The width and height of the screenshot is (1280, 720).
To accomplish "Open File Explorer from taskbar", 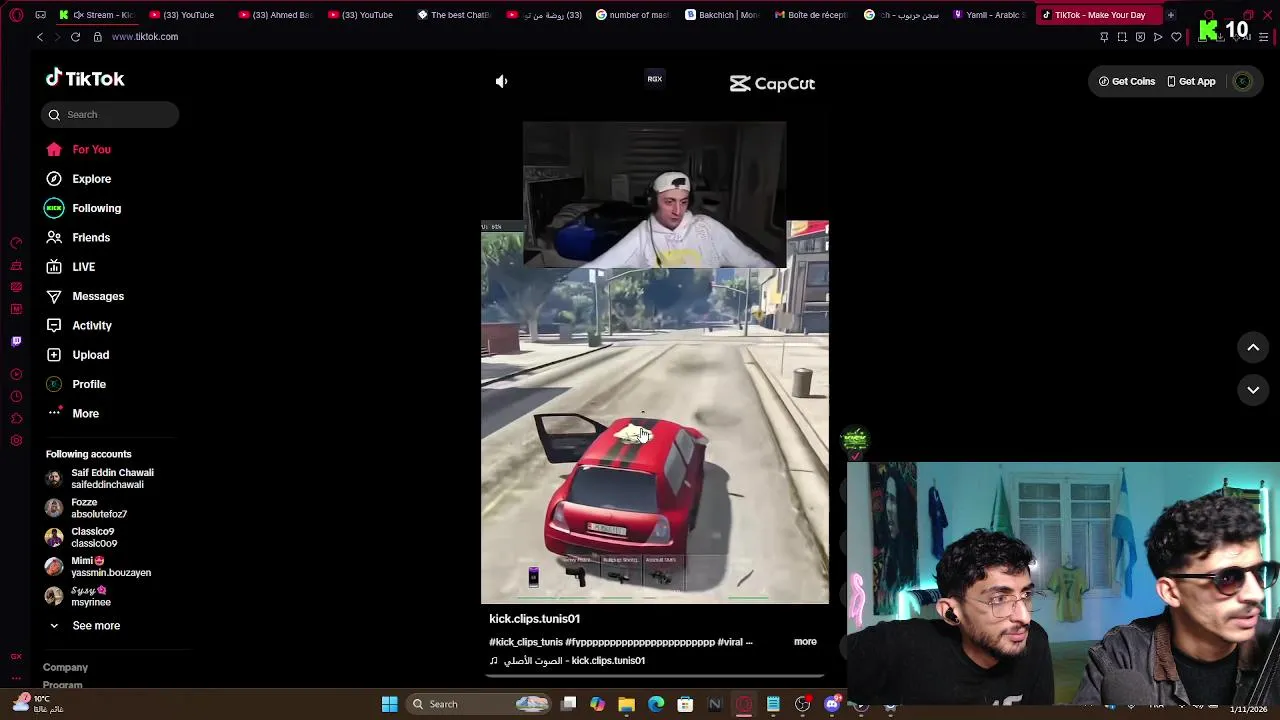I will (x=627, y=704).
